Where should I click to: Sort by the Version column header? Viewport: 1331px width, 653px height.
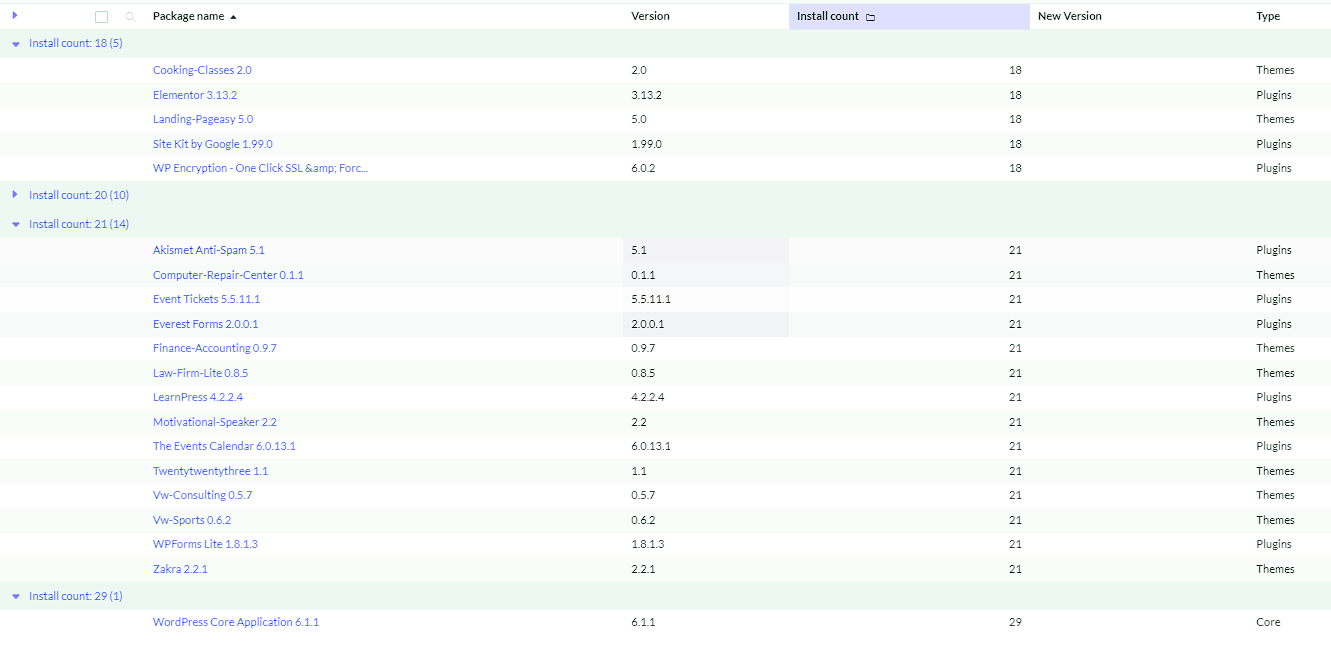(x=650, y=16)
